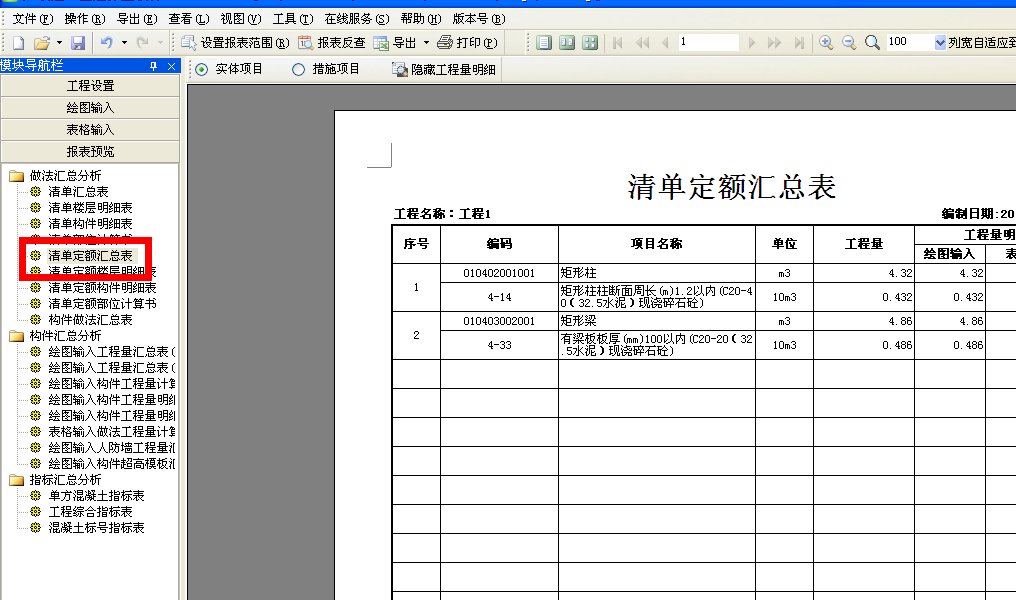Click the page number input field
The height and width of the screenshot is (600, 1016).
point(708,43)
